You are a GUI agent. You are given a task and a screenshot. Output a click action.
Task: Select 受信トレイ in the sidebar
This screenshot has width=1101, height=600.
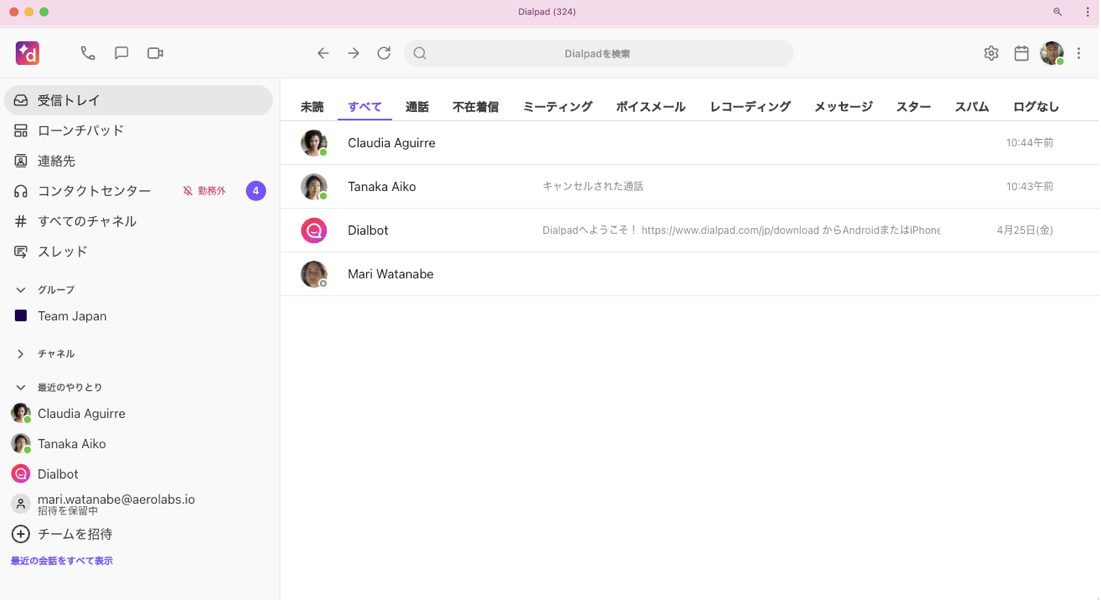[138, 100]
